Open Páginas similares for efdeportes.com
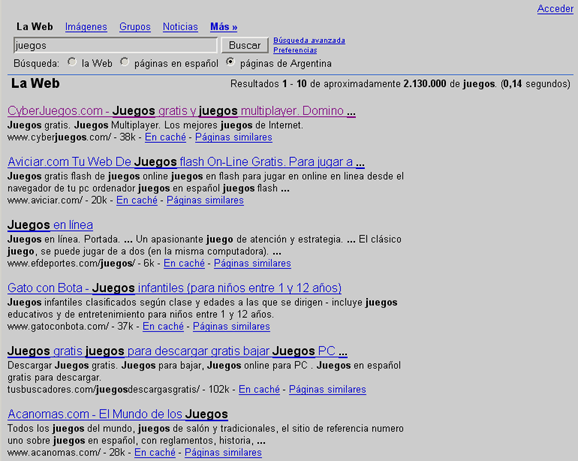The width and height of the screenshot is (578, 461). point(253,263)
